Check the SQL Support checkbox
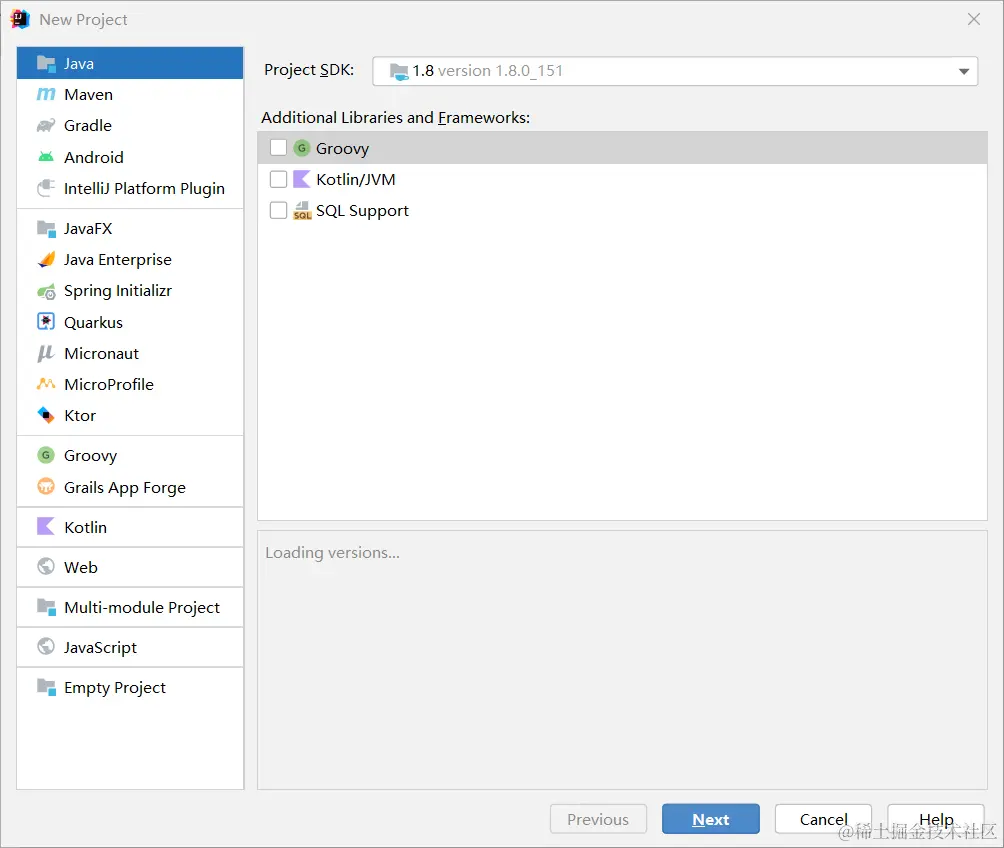 279,211
